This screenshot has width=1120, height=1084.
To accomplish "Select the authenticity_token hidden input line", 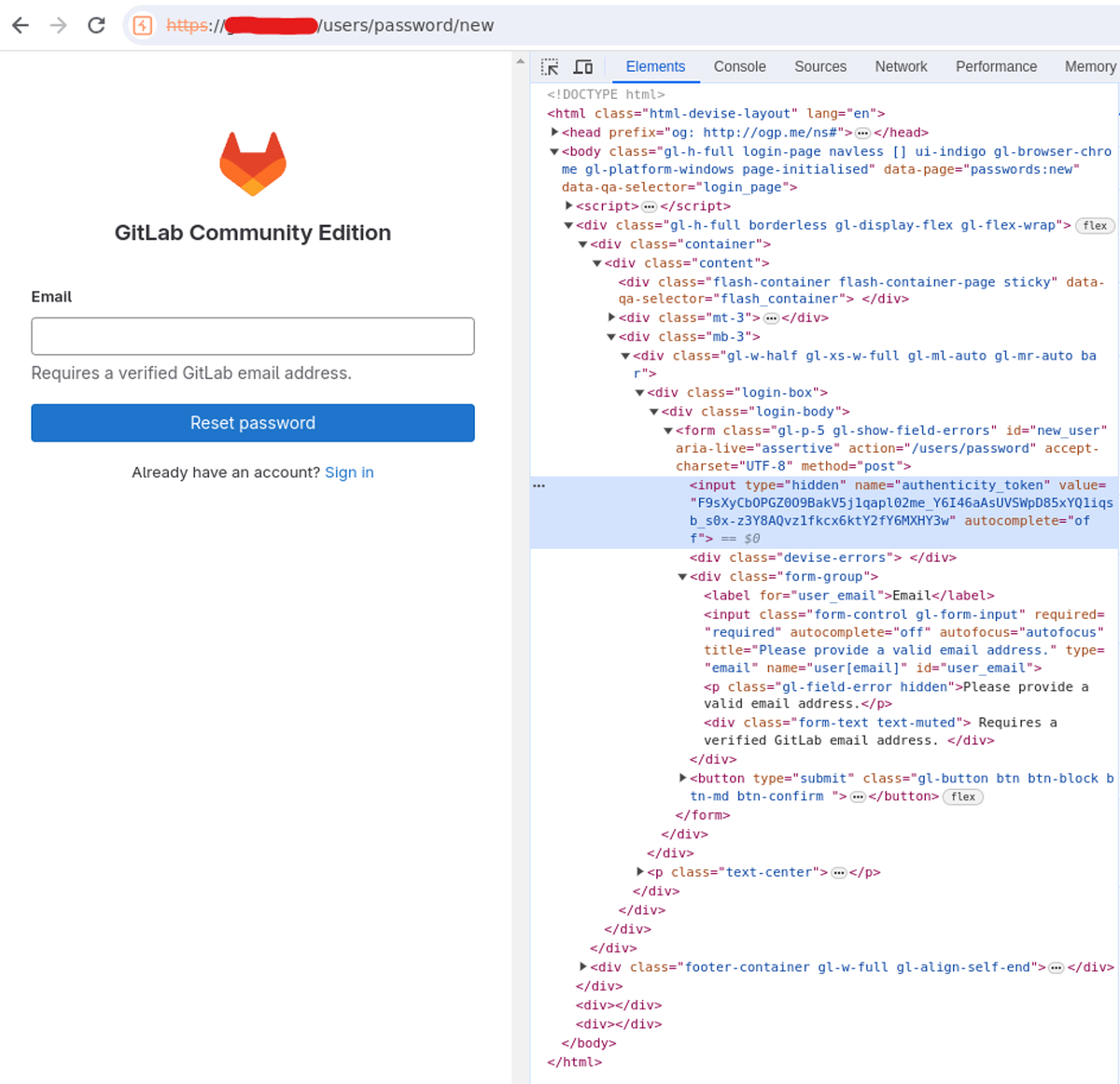I will point(825,512).
